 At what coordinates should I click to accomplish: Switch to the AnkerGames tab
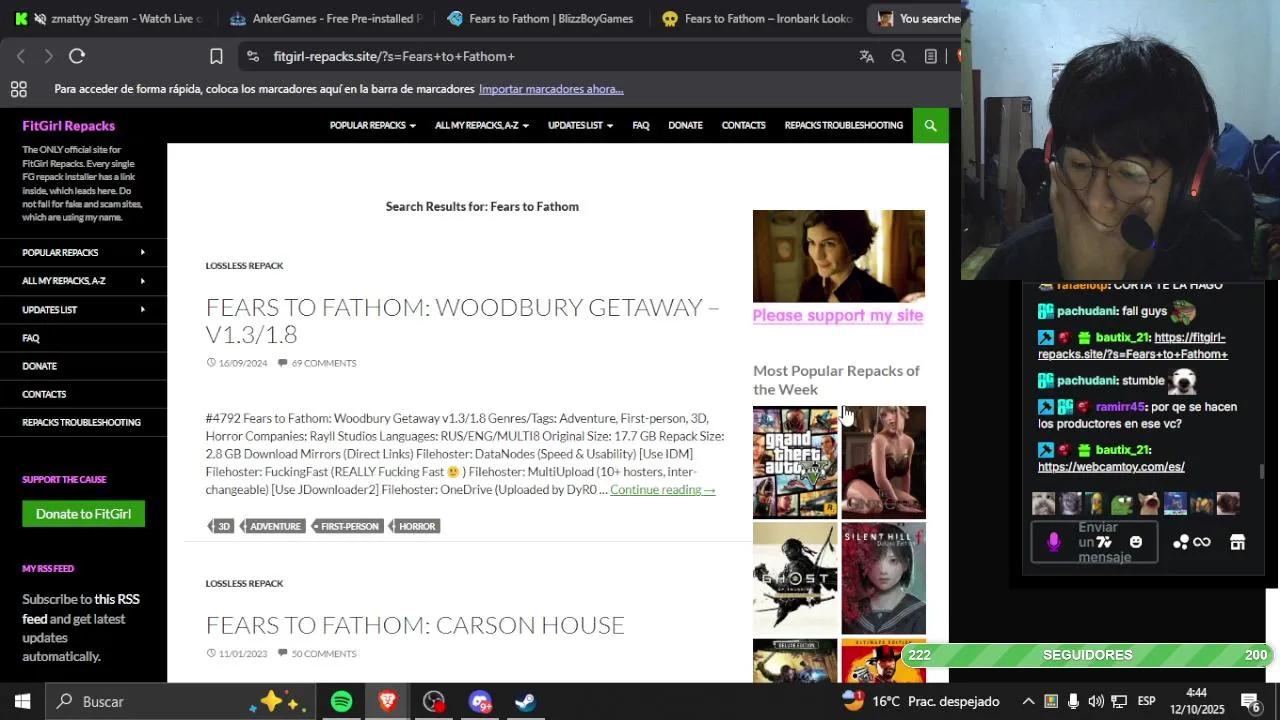click(x=325, y=18)
